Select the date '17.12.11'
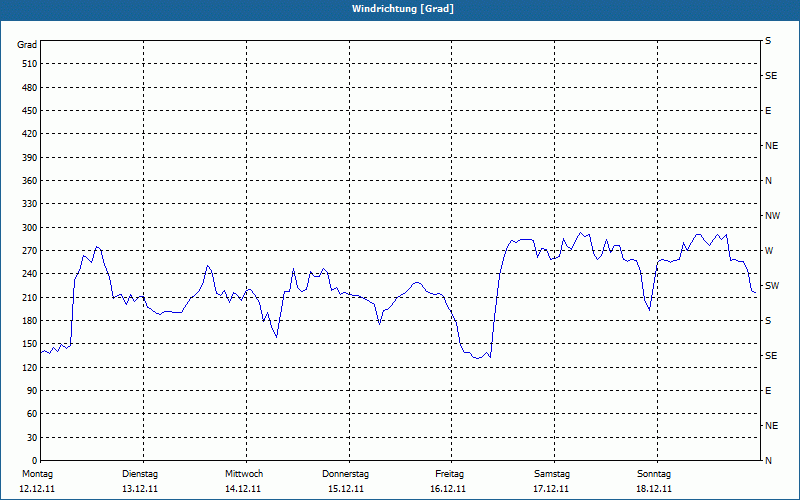The image size is (800, 500). (551, 489)
